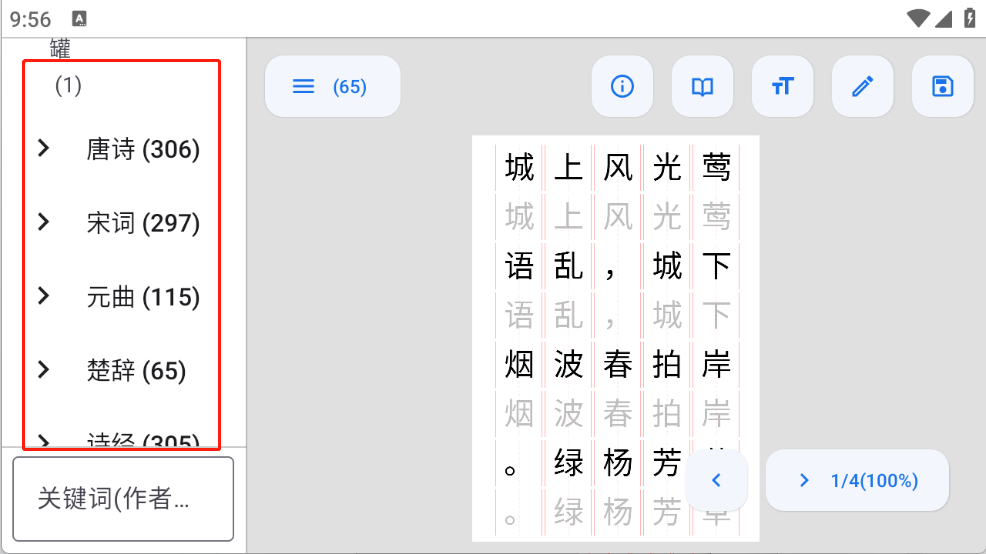Go to previous page arrow
This screenshot has width=986, height=554.
click(716, 481)
